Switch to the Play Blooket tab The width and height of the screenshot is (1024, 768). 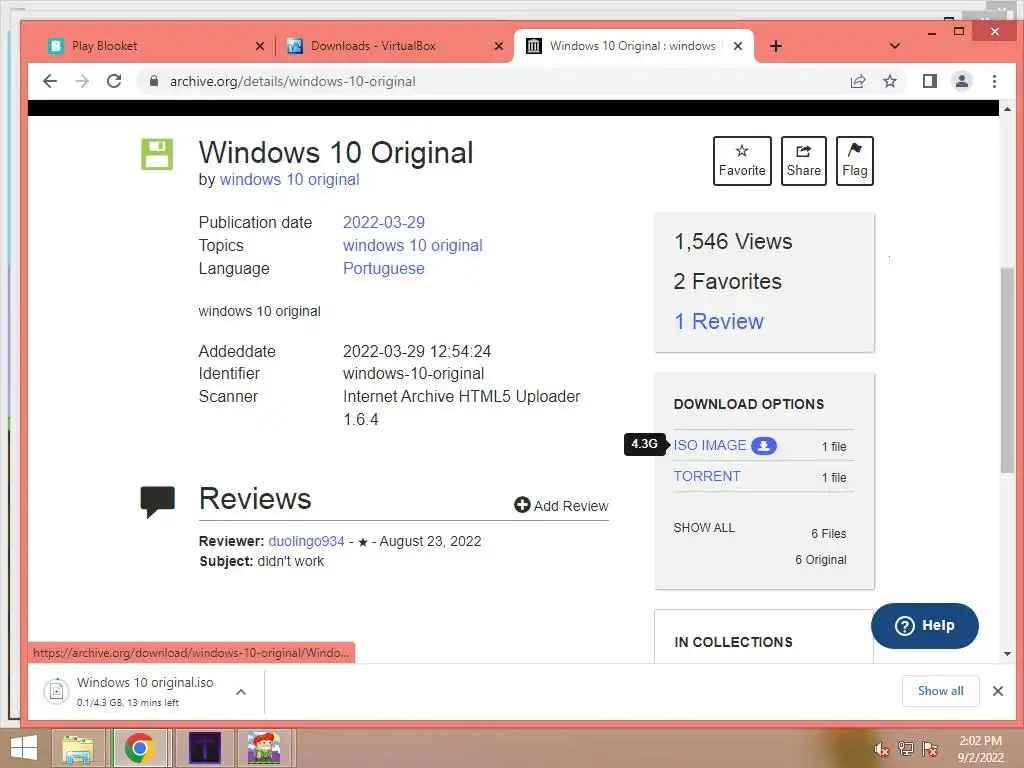[150, 46]
